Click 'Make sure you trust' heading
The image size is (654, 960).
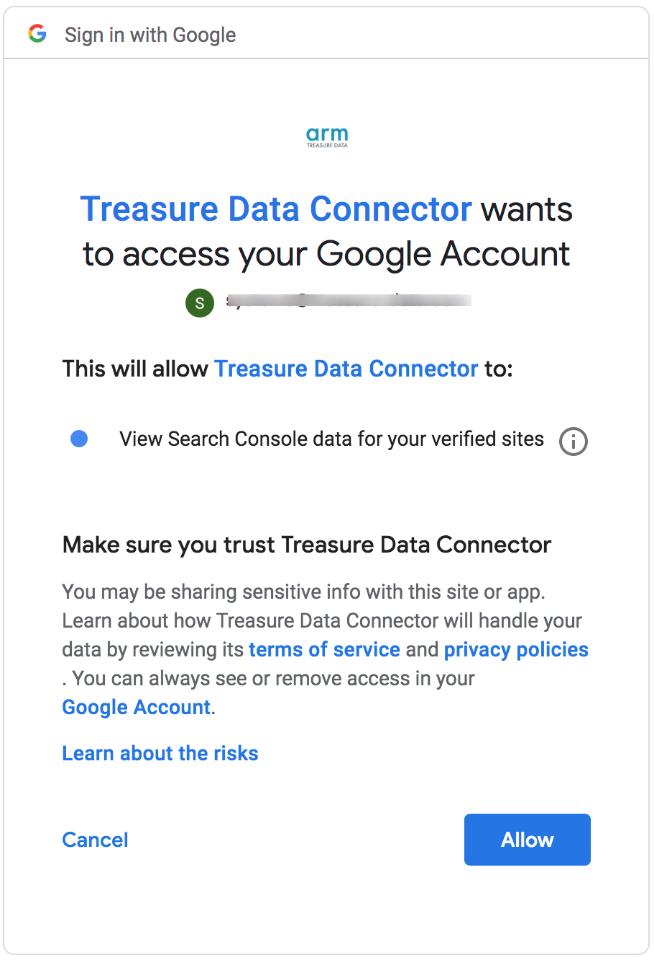(x=306, y=545)
